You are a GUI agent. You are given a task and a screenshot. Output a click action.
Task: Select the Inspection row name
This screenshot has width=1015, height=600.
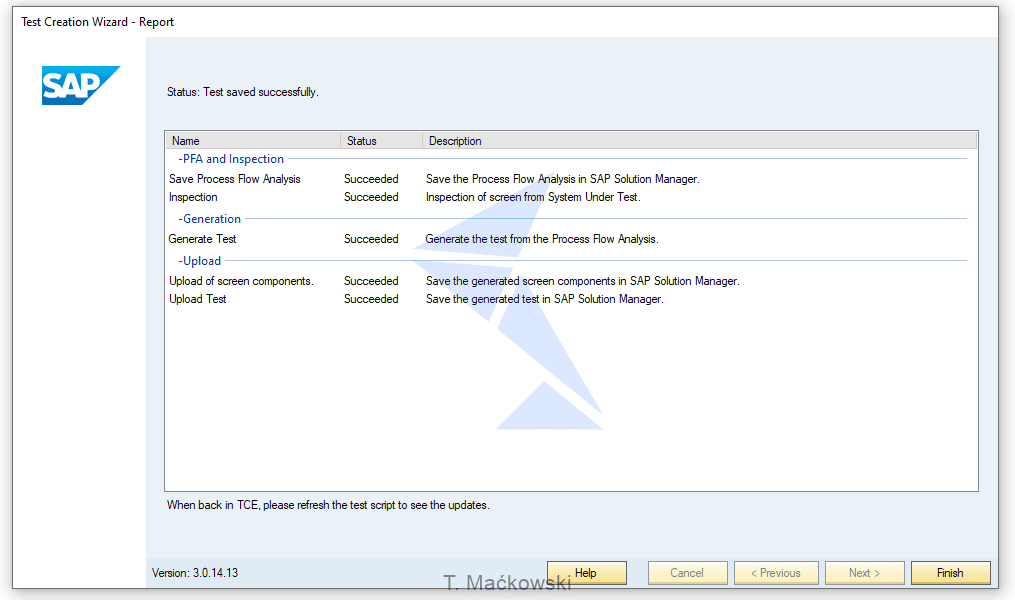(193, 197)
